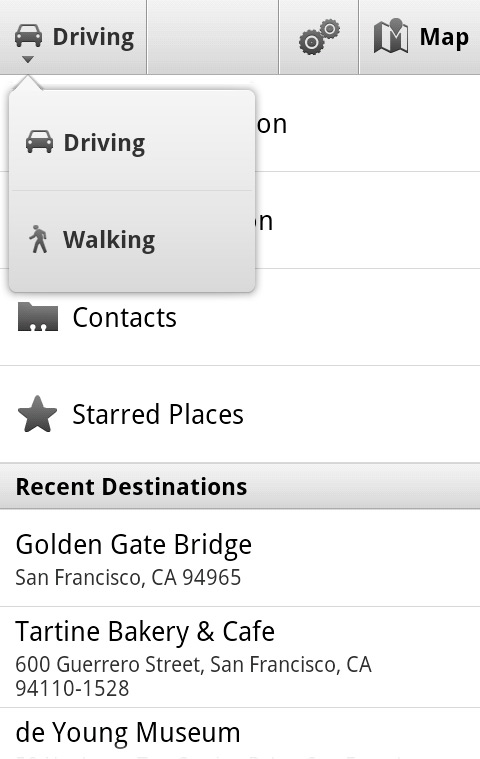Switch to Map view button
Screen dimensions: 480x759
coord(420,37)
